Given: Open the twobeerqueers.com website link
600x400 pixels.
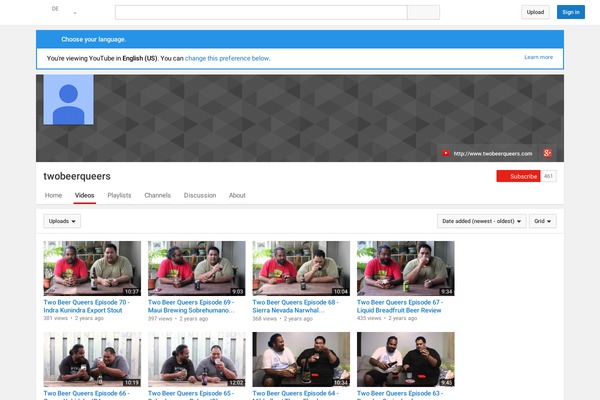Looking at the screenshot, I should [492, 153].
